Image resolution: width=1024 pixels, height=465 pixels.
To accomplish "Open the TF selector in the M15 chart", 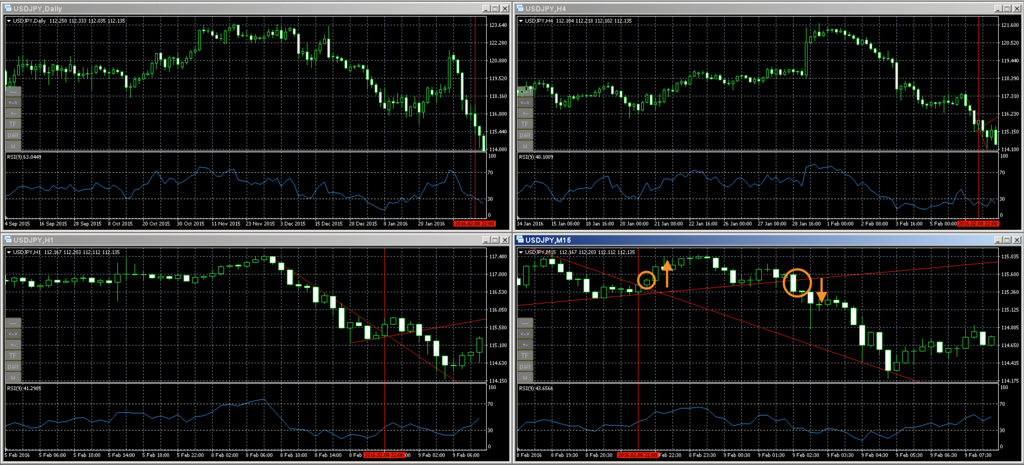I will coord(525,355).
